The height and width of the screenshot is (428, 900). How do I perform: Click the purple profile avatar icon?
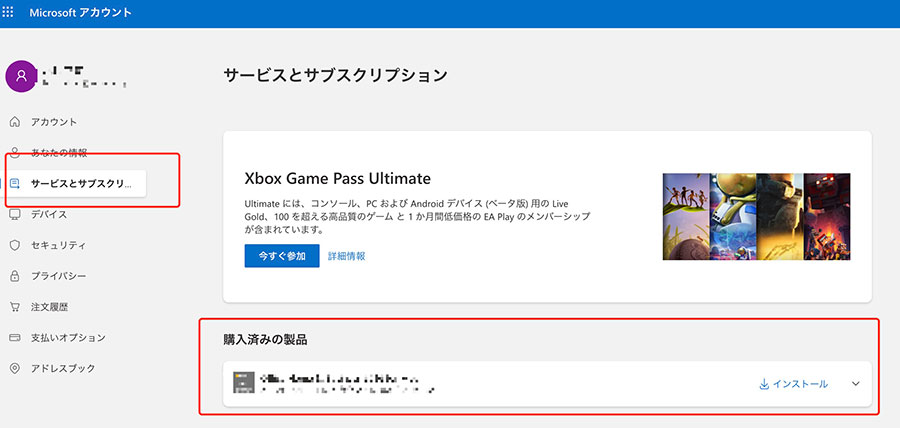(x=19, y=74)
